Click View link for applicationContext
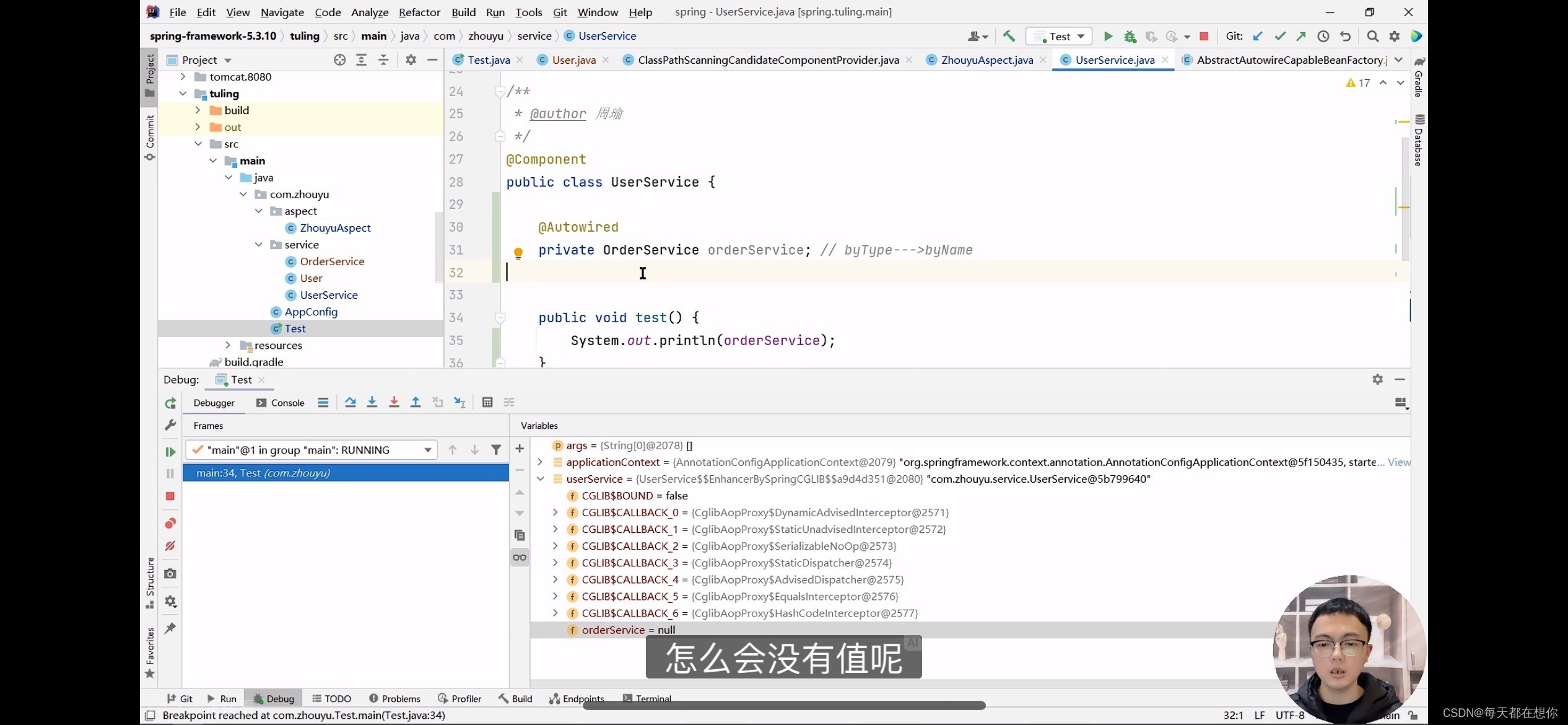 (1399, 462)
